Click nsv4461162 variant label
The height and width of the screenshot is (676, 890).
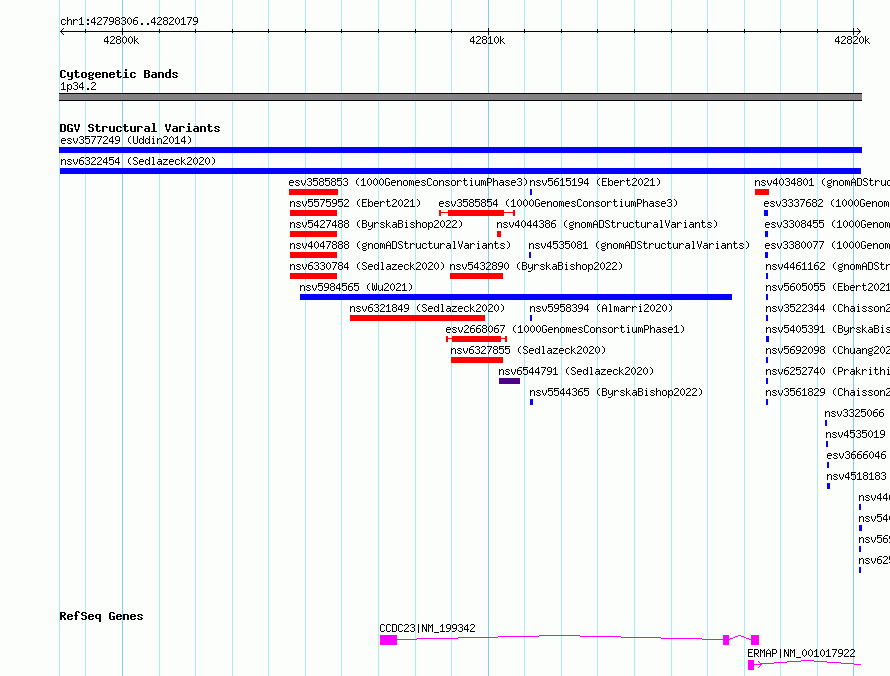(828, 266)
